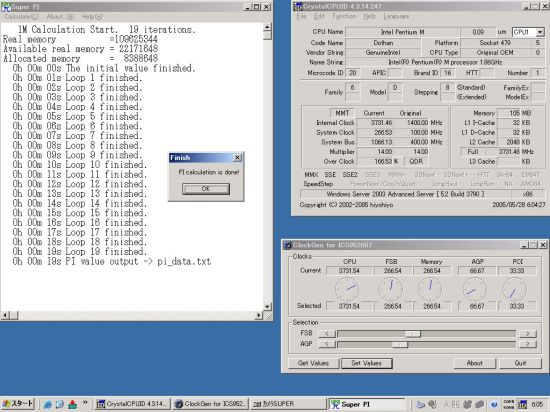Click the FSB slider thumb

point(413,333)
